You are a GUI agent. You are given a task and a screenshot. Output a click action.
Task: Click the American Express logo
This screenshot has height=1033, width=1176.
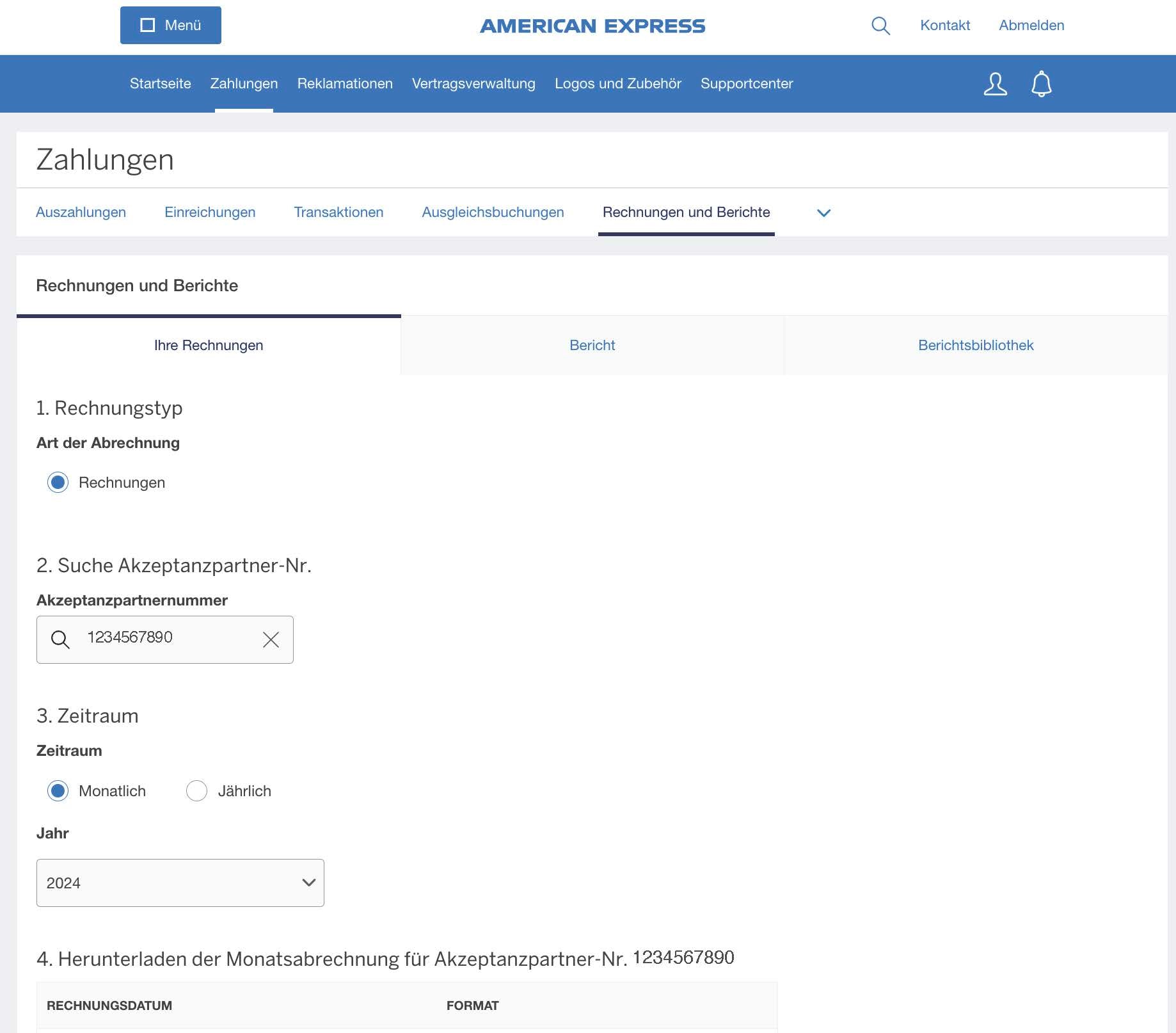pyautogui.click(x=592, y=26)
